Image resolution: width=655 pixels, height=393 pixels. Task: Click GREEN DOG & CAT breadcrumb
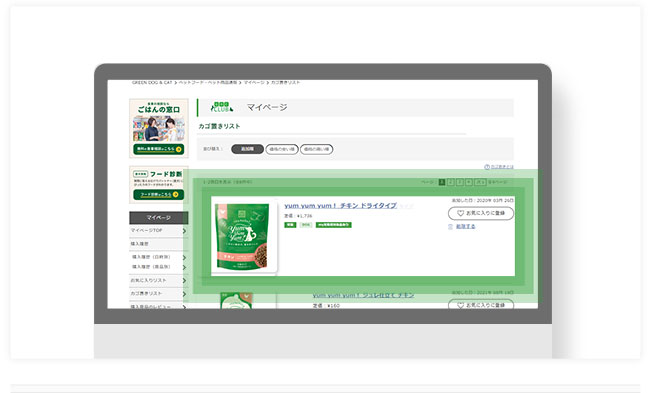[152, 83]
